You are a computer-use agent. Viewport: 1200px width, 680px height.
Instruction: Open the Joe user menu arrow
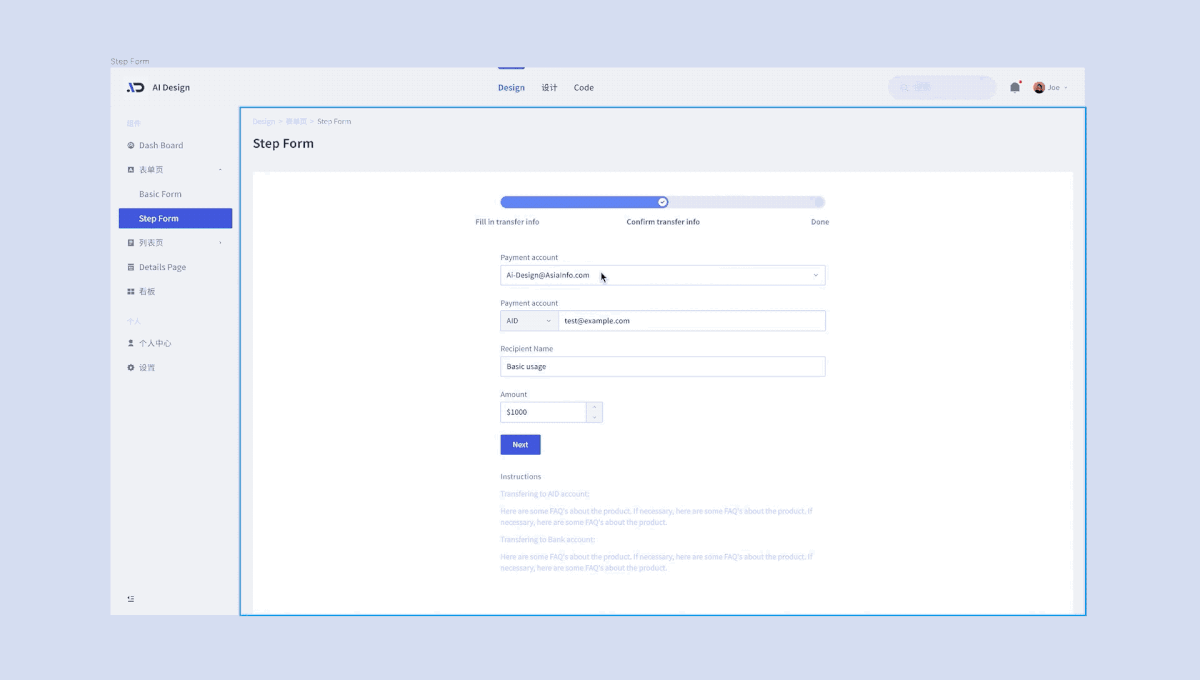click(1066, 88)
